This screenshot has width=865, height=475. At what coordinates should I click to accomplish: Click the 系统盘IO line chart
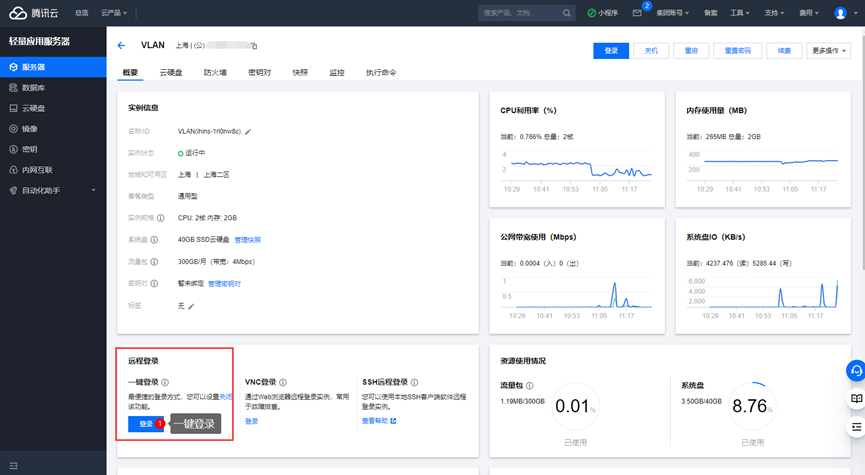(763, 298)
